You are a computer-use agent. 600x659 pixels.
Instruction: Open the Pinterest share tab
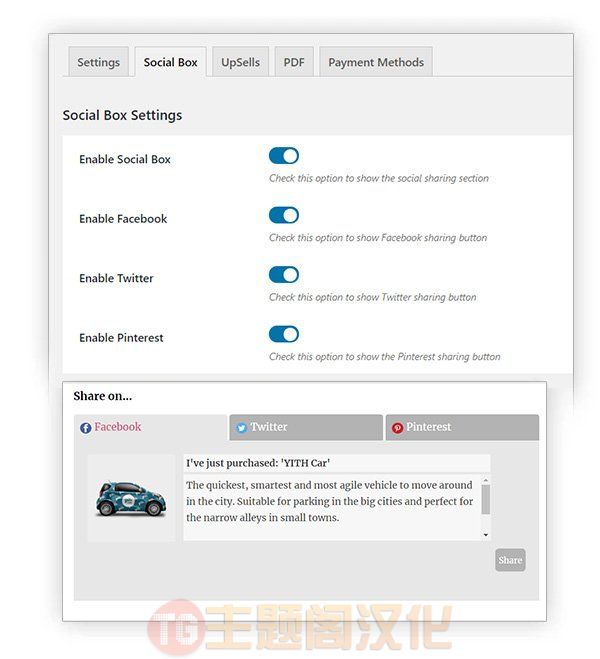coord(462,427)
